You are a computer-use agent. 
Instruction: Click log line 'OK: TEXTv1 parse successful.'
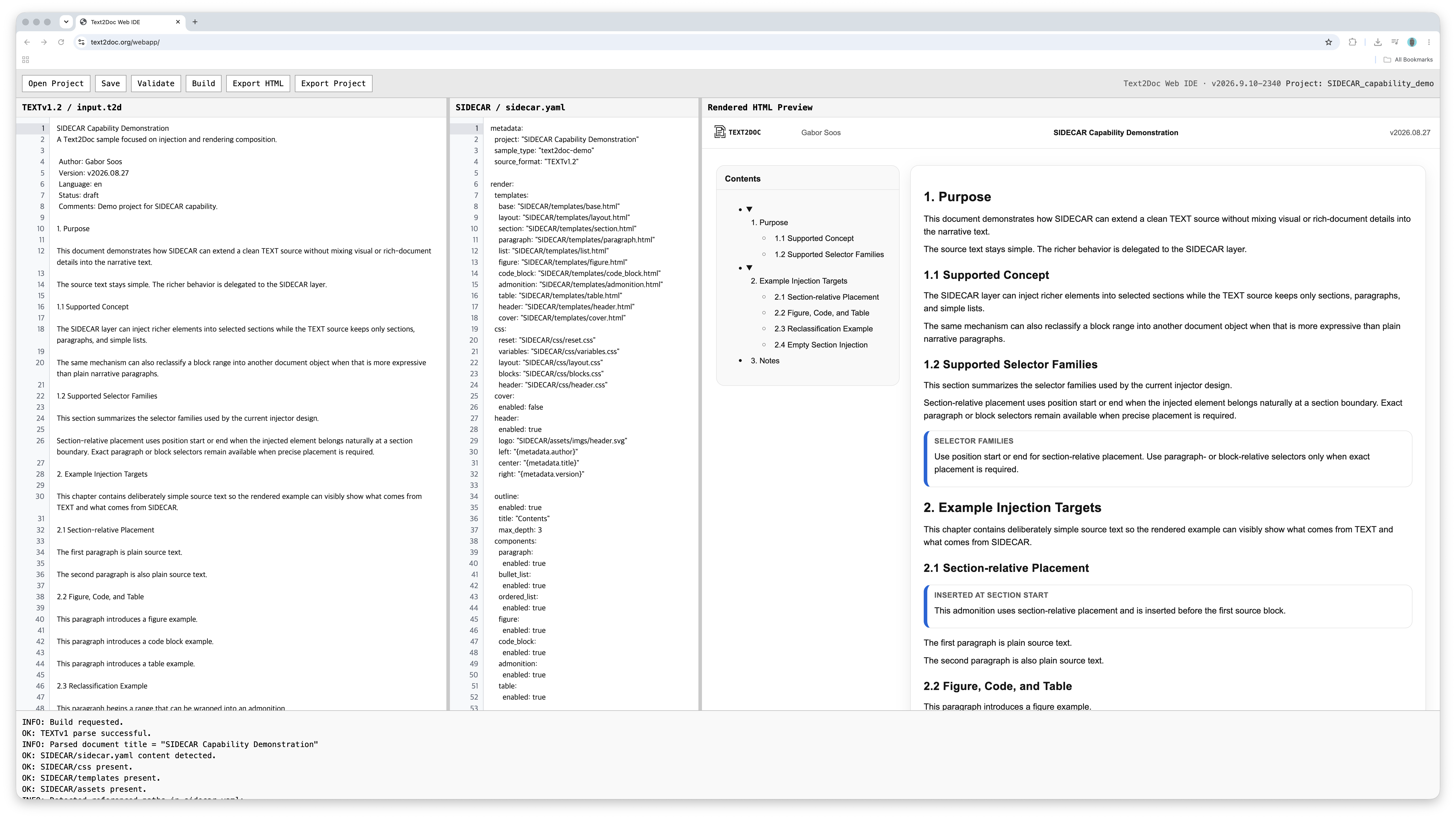click(86, 733)
